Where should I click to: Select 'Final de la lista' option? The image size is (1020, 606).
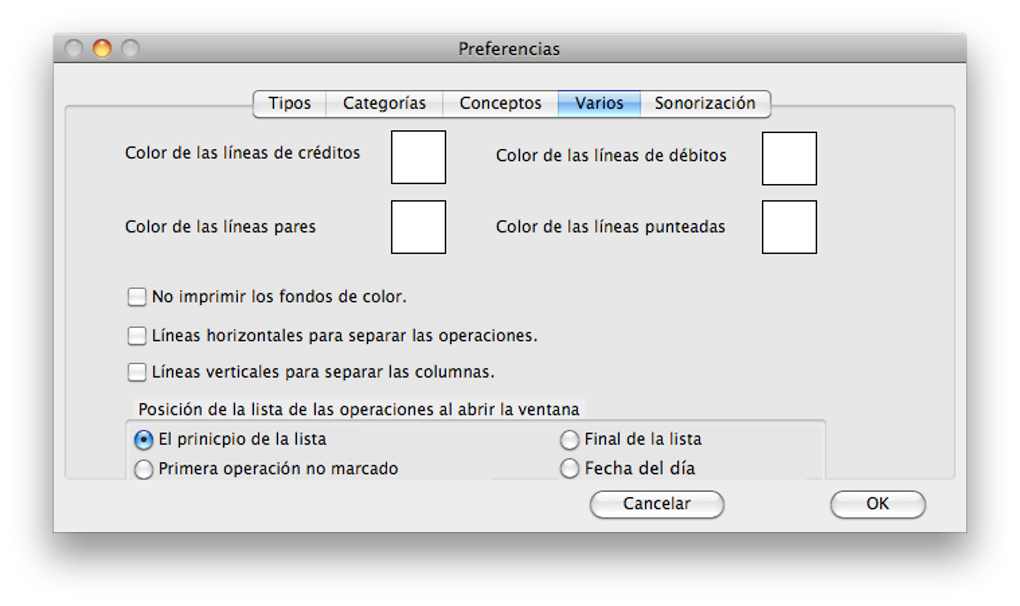[569, 439]
